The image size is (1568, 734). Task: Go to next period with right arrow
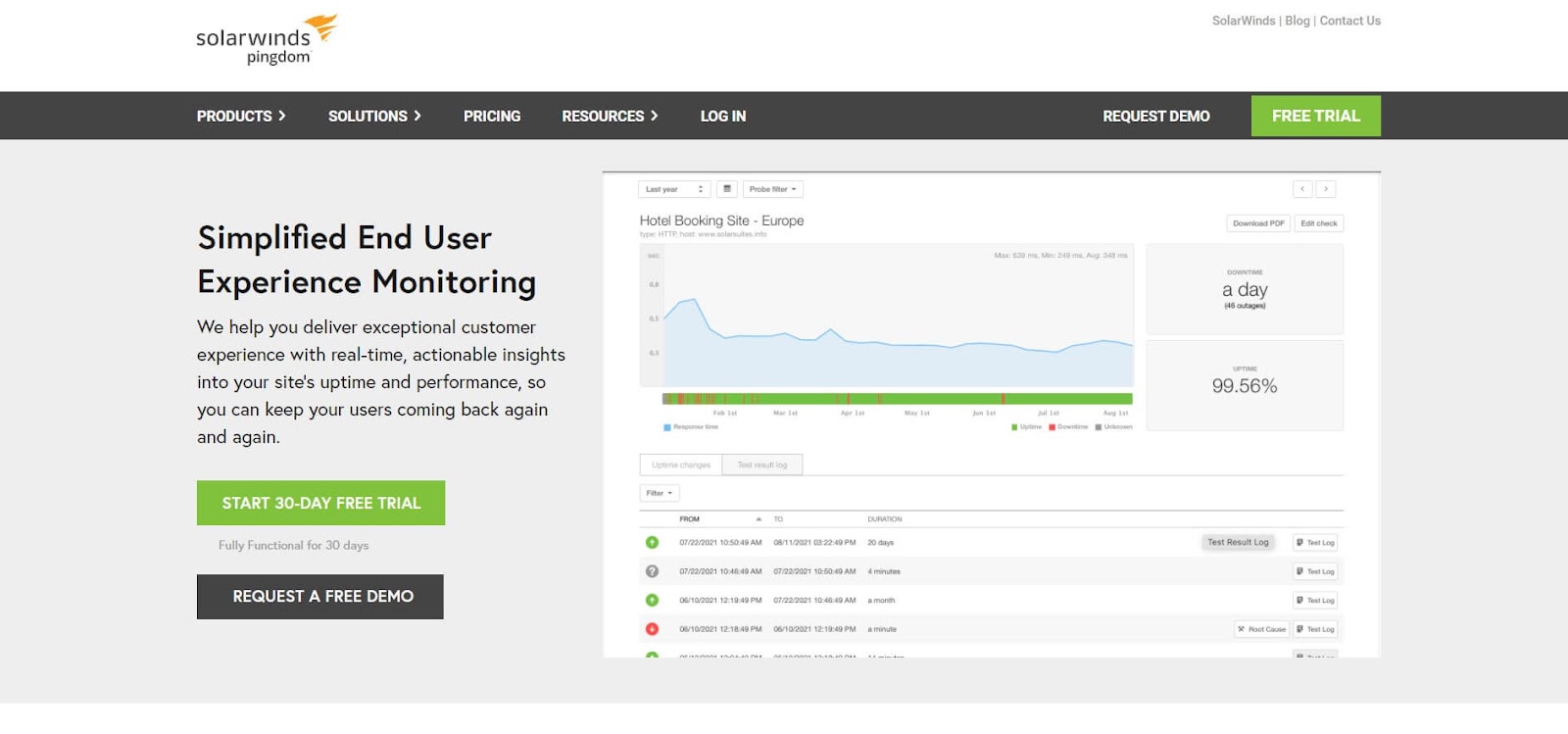pos(1326,189)
